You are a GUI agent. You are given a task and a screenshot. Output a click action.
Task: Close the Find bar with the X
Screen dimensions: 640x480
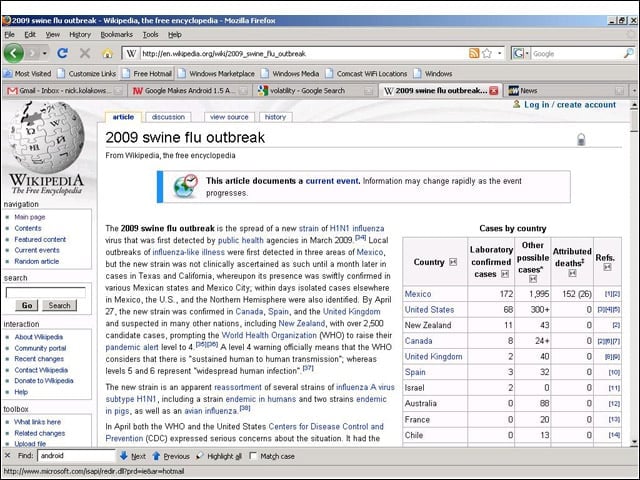[7, 456]
